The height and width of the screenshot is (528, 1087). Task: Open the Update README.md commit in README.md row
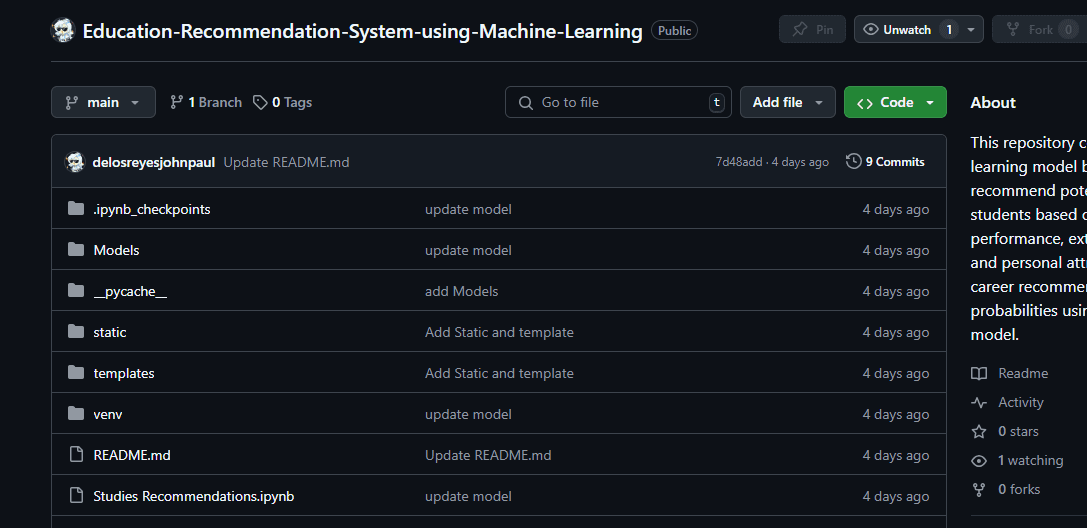click(x=488, y=455)
